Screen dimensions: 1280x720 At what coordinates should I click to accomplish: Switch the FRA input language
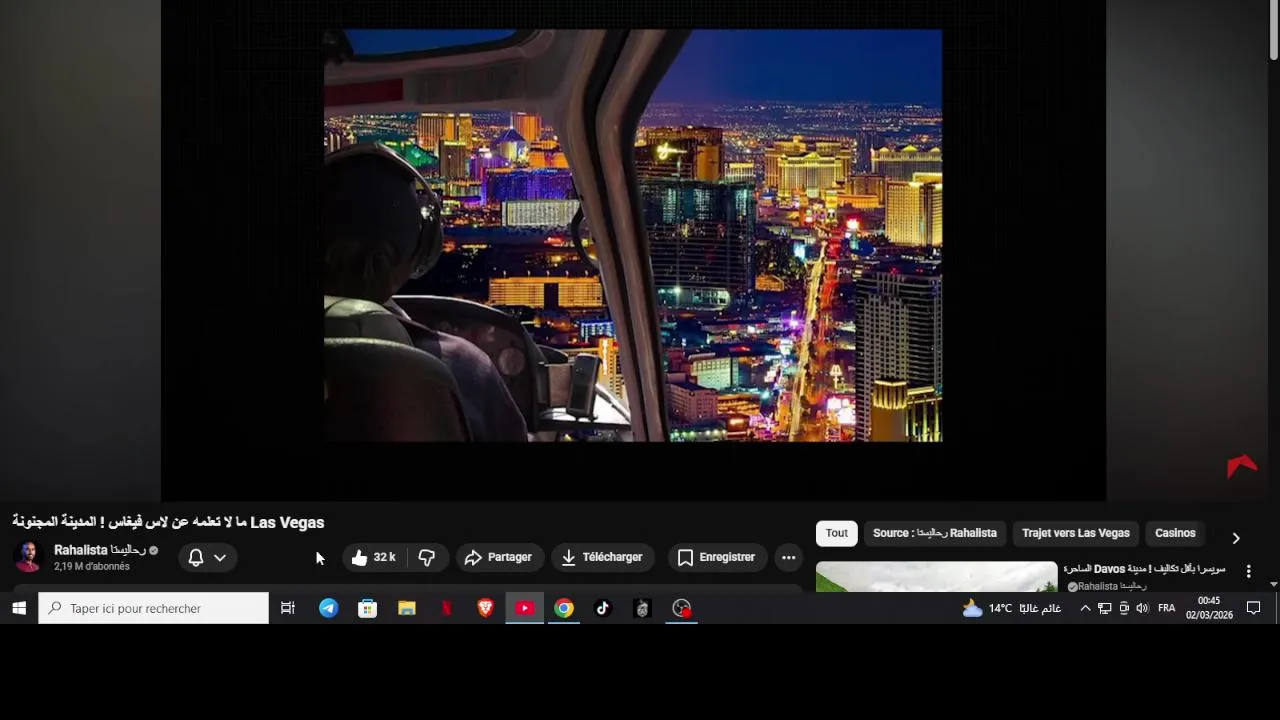point(1166,608)
